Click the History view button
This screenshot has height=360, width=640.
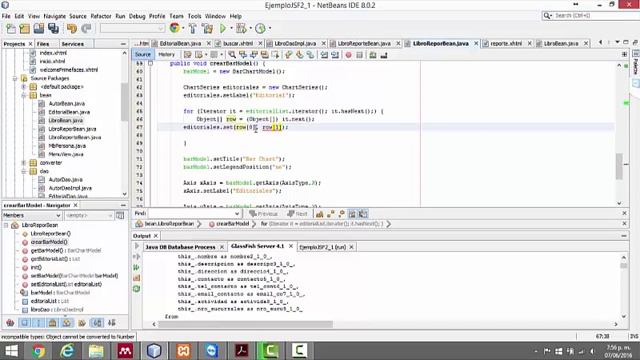(x=167, y=55)
